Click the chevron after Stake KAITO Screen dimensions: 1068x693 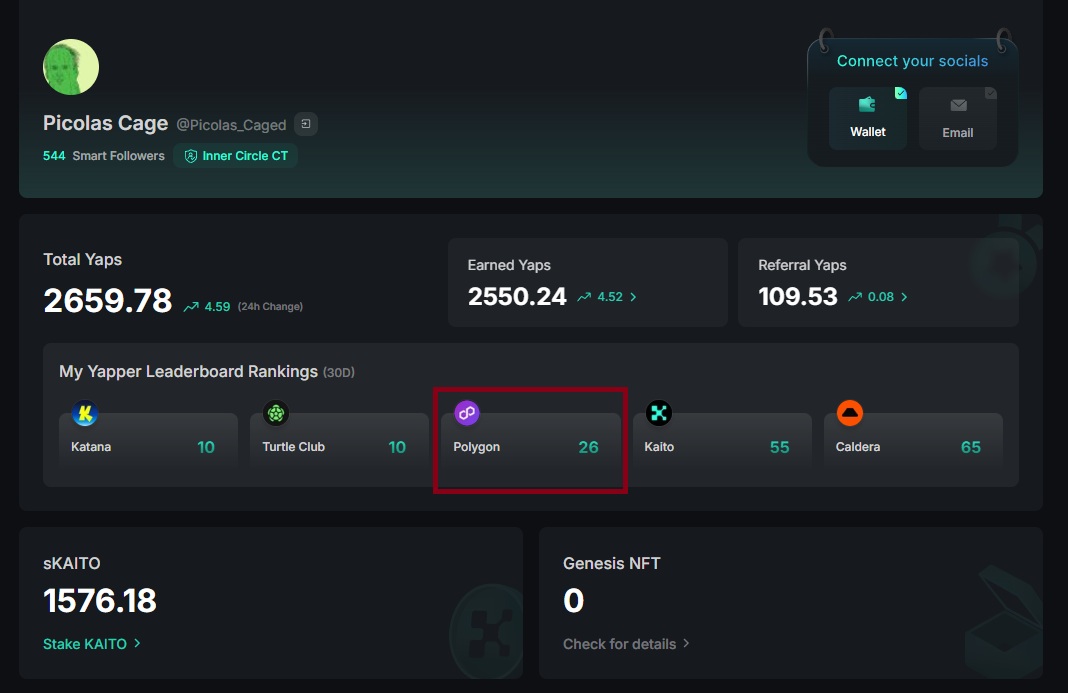[137, 643]
